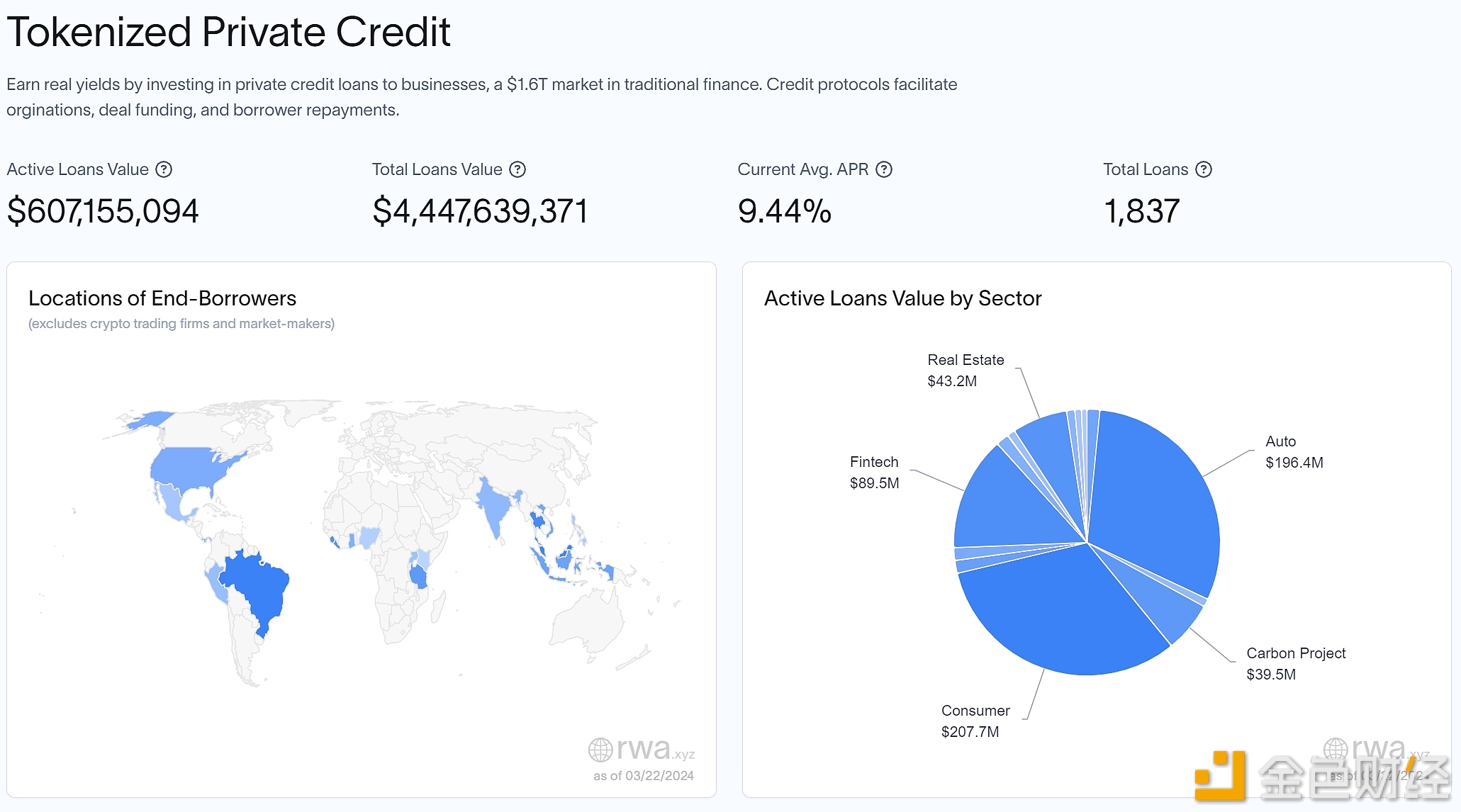Click the 1,837 total loans count
1461x812 pixels.
point(1141,211)
